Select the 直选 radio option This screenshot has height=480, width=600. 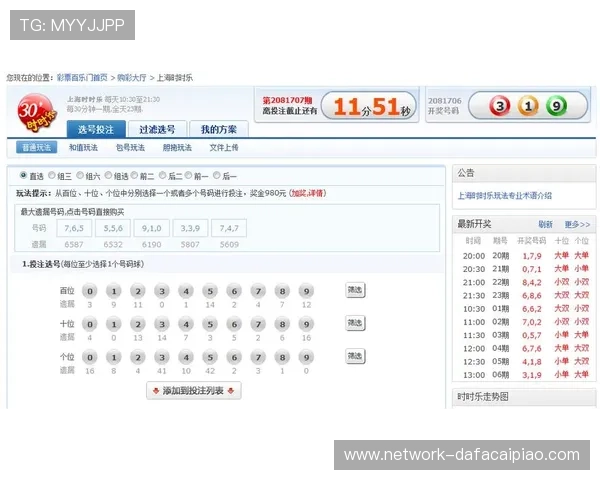coord(23,175)
